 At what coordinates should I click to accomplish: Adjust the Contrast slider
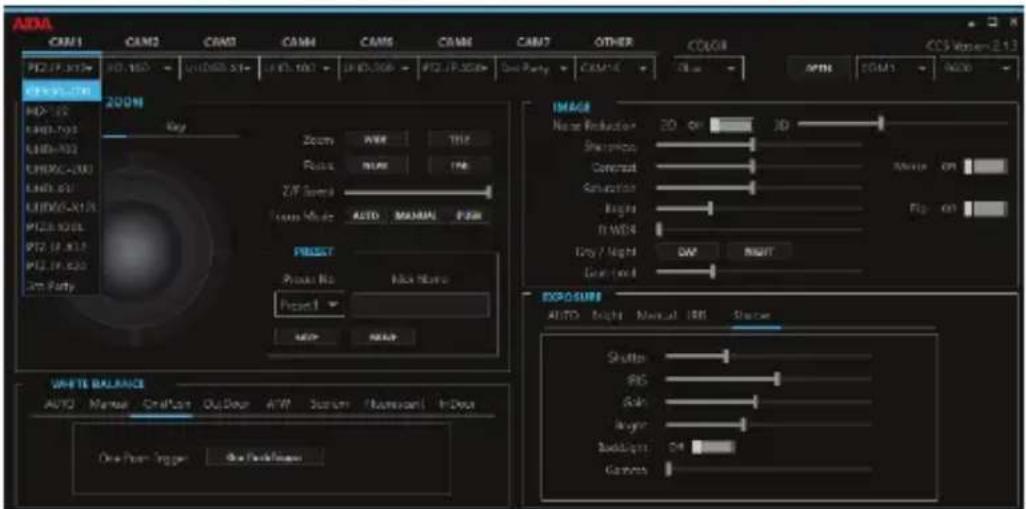(x=759, y=166)
